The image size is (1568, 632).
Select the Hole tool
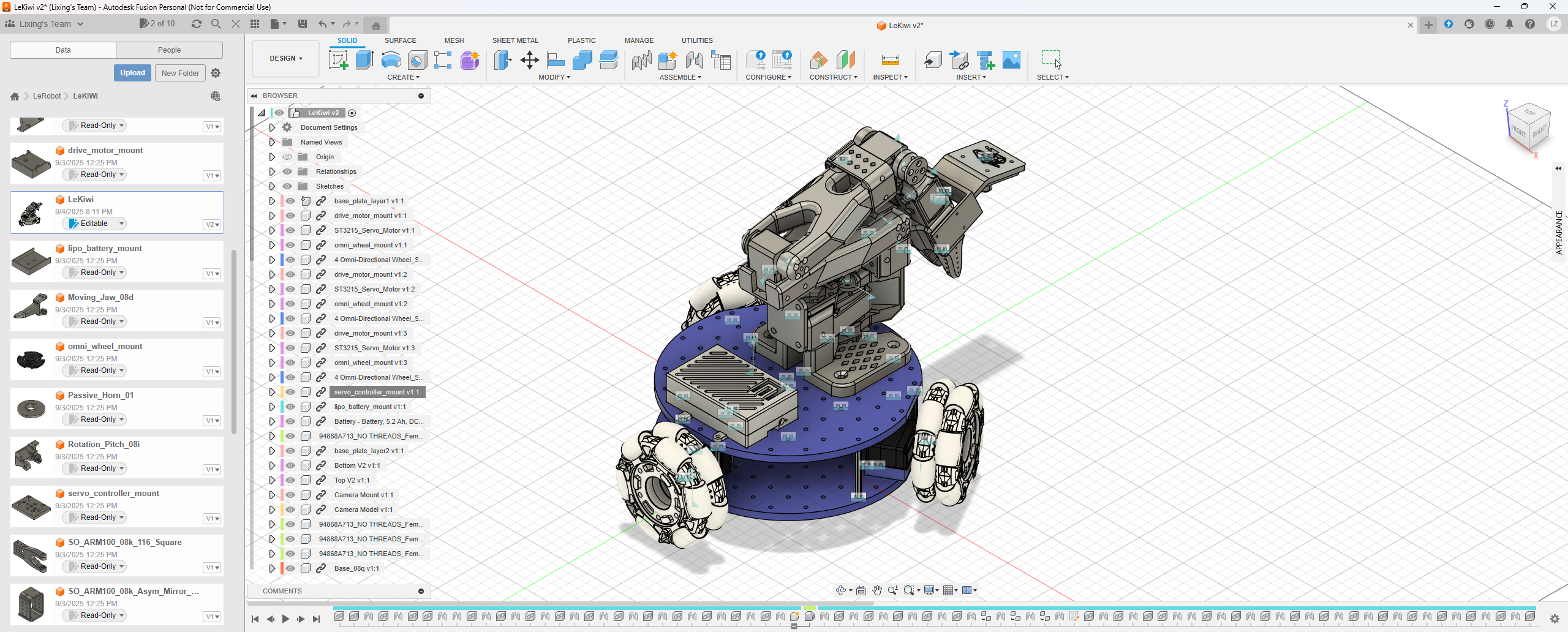coord(417,60)
